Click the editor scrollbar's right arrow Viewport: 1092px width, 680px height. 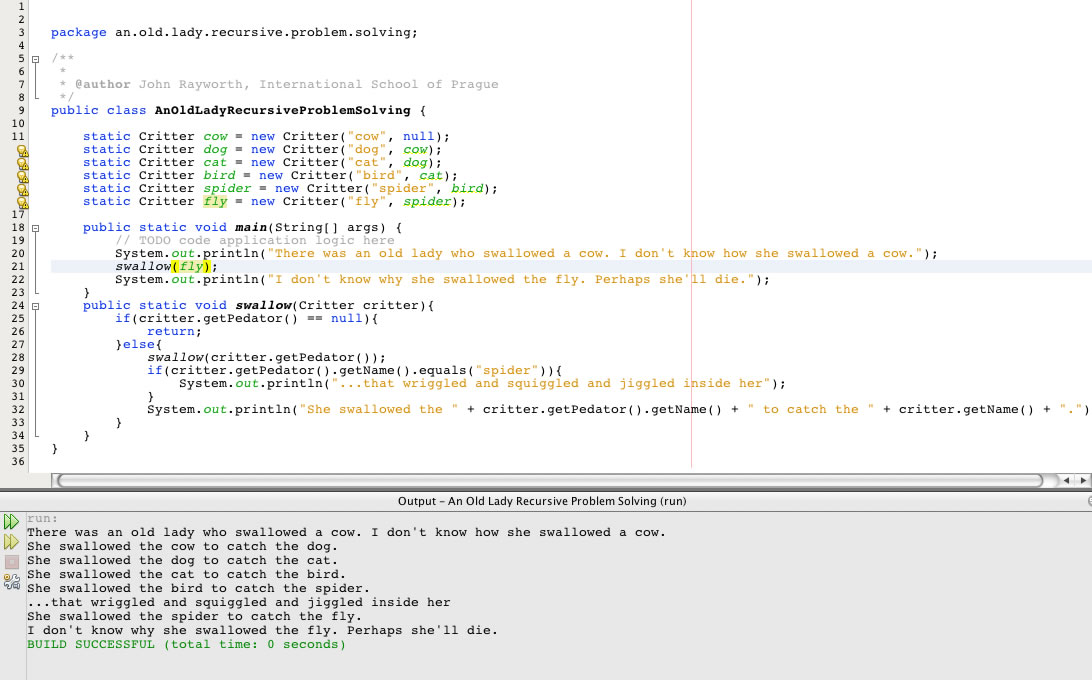click(1083, 481)
